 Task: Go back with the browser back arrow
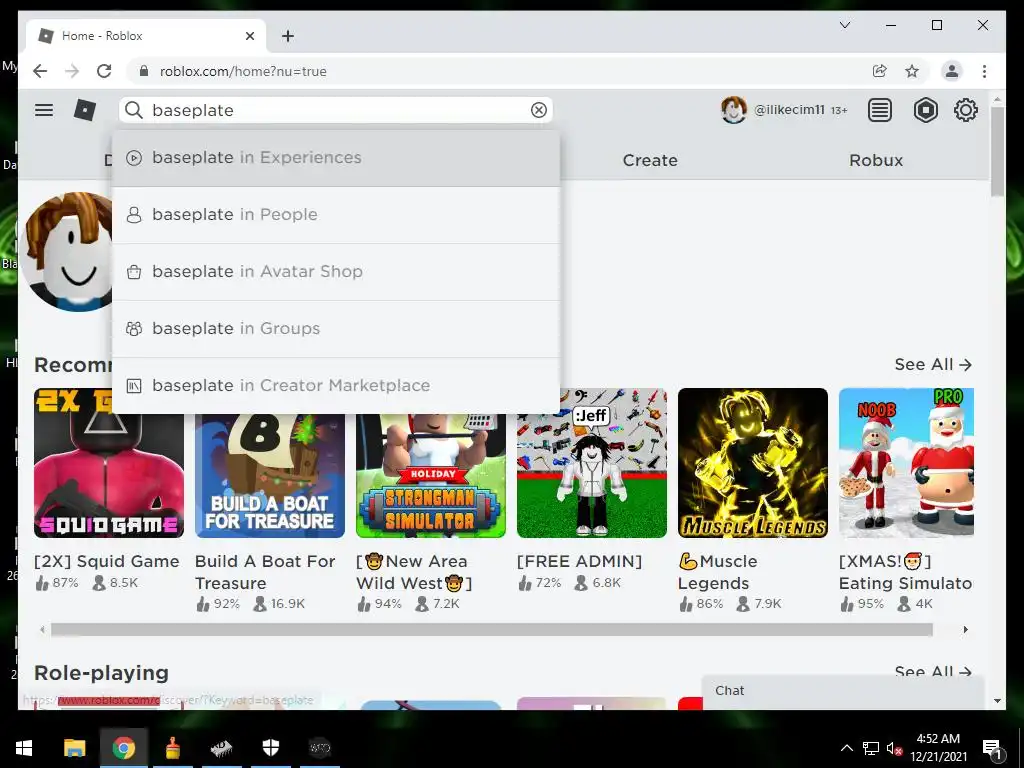(40, 71)
